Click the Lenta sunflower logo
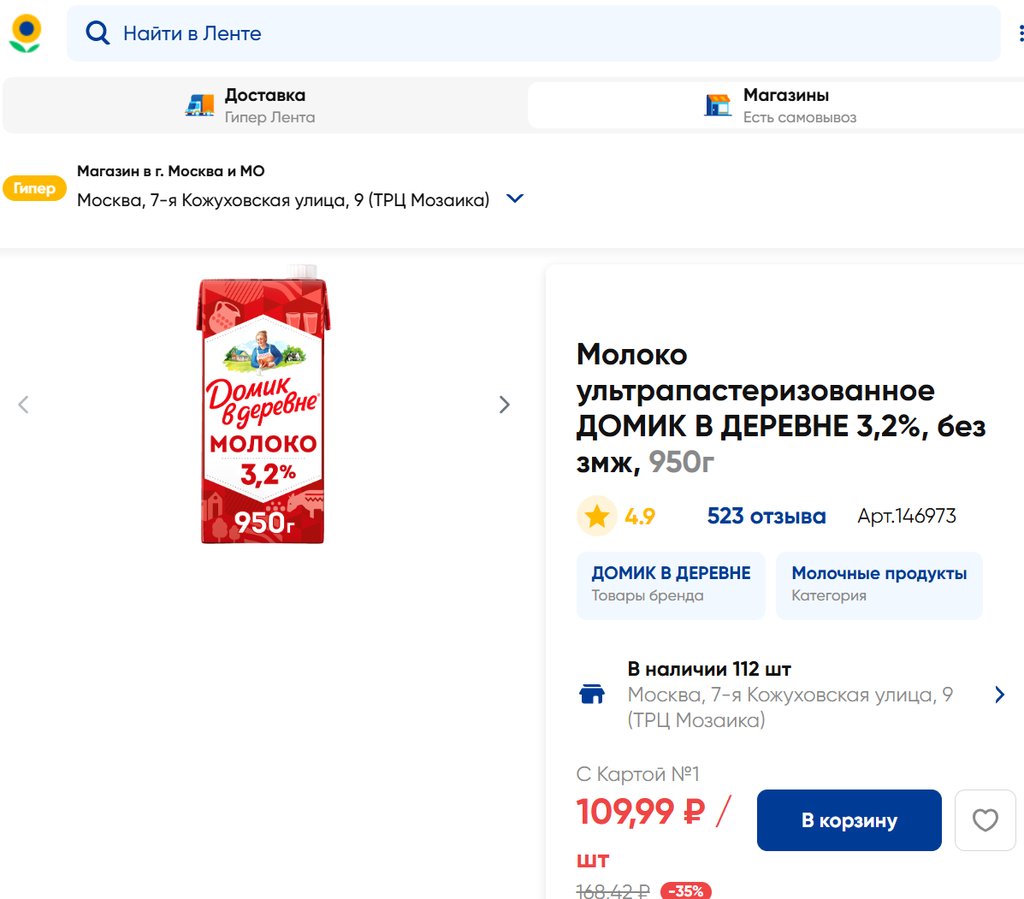Screen dimensions: 1024x899 click(x=25, y=33)
